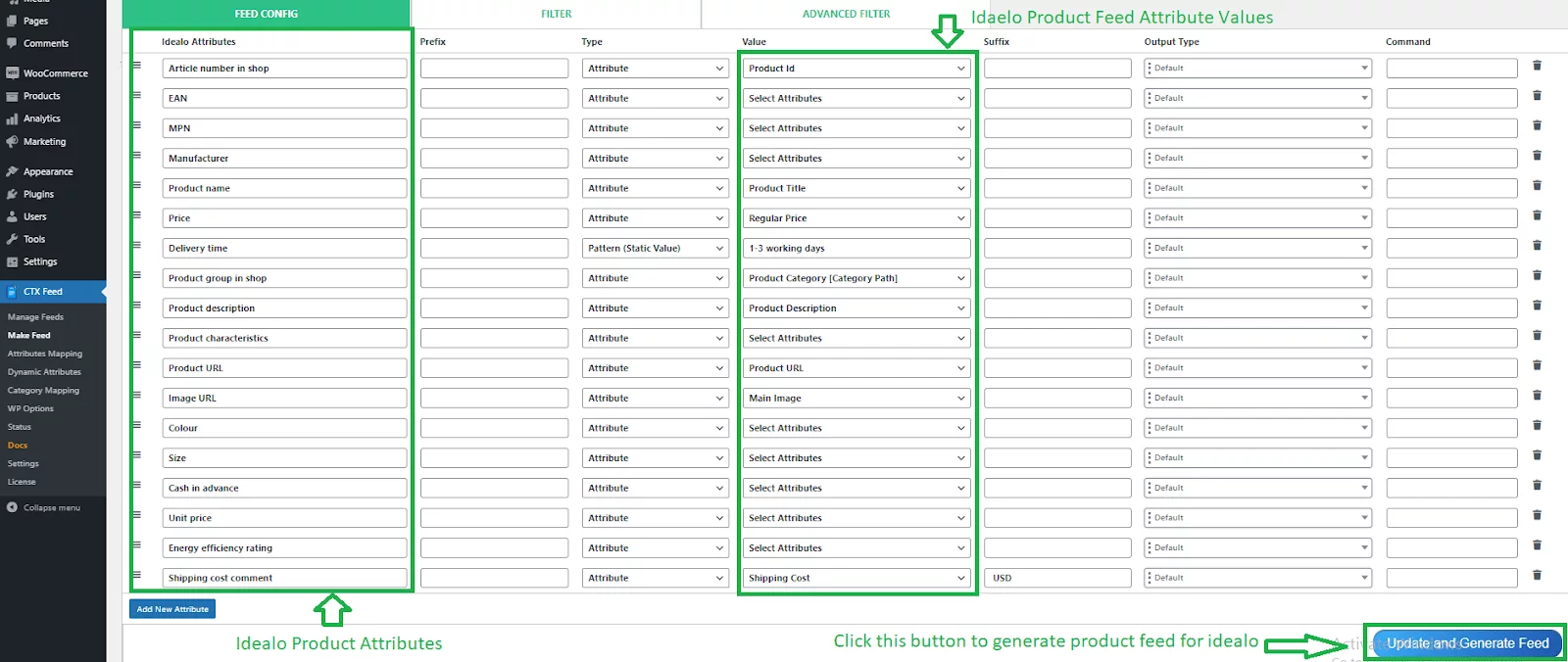Viewport: 1568px width, 662px height.
Task: Click the drag handle beside the Price row
Action: [137, 215]
